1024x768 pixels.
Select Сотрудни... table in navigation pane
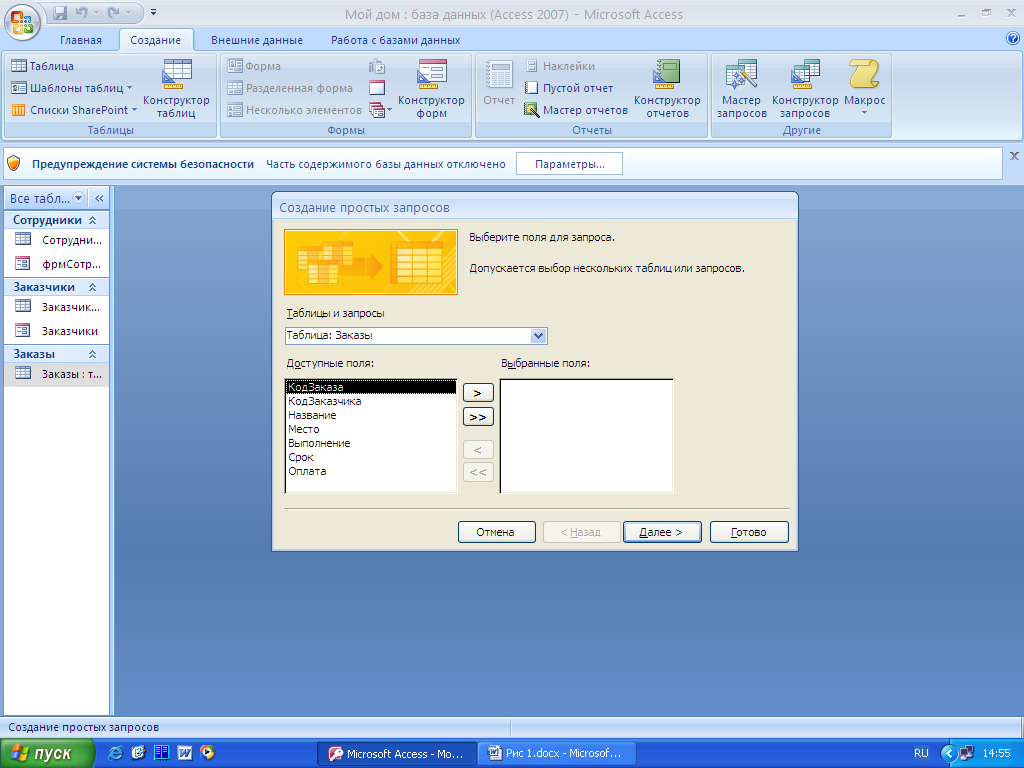click(57, 240)
